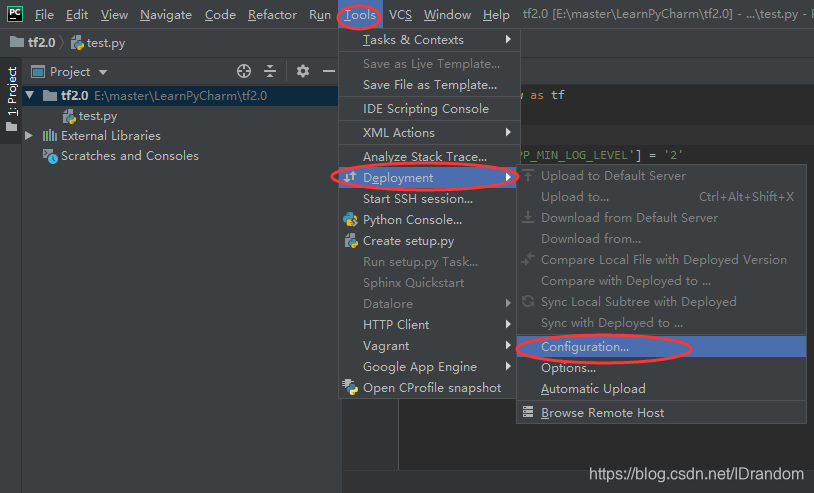This screenshot has height=493, width=814.
Task: Click the icon next to Create setup.py
Action: pos(351,241)
